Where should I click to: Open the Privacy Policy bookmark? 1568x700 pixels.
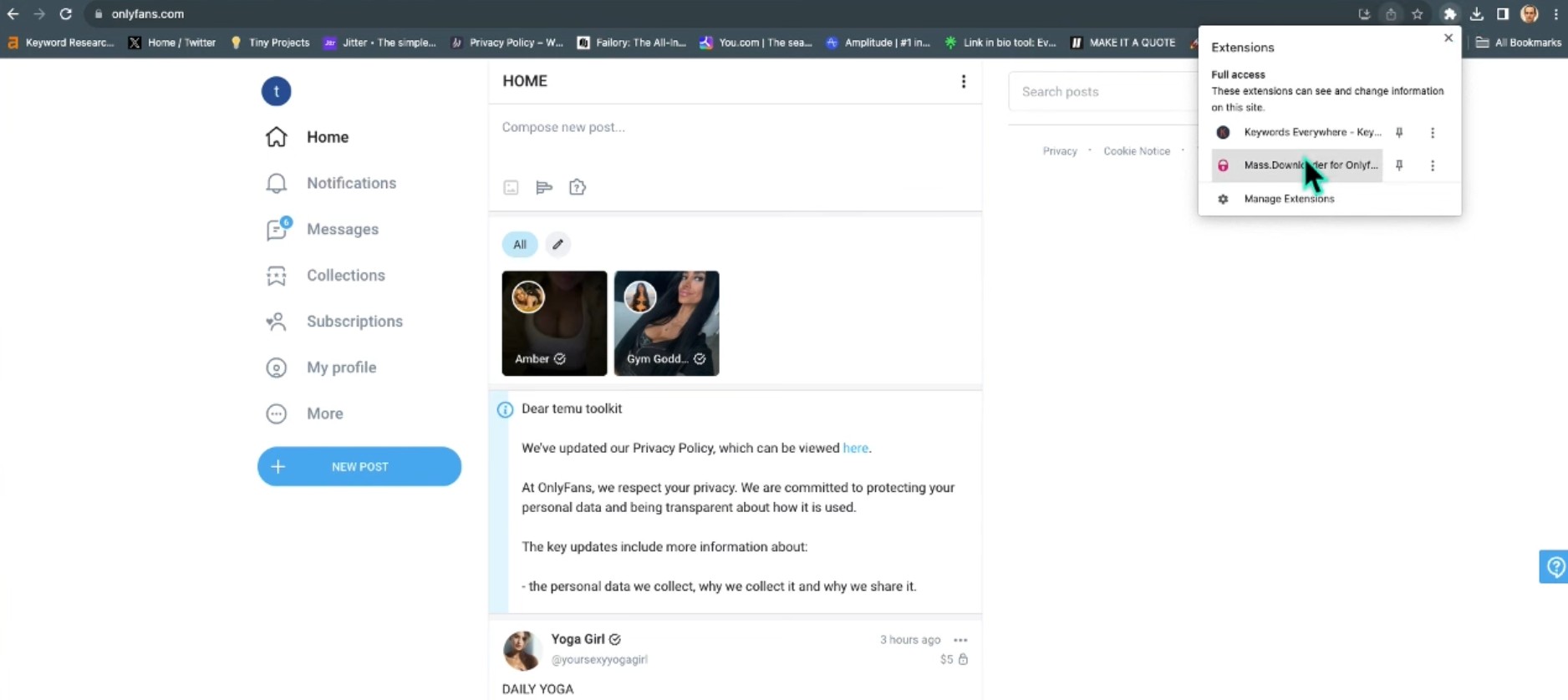coord(507,43)
